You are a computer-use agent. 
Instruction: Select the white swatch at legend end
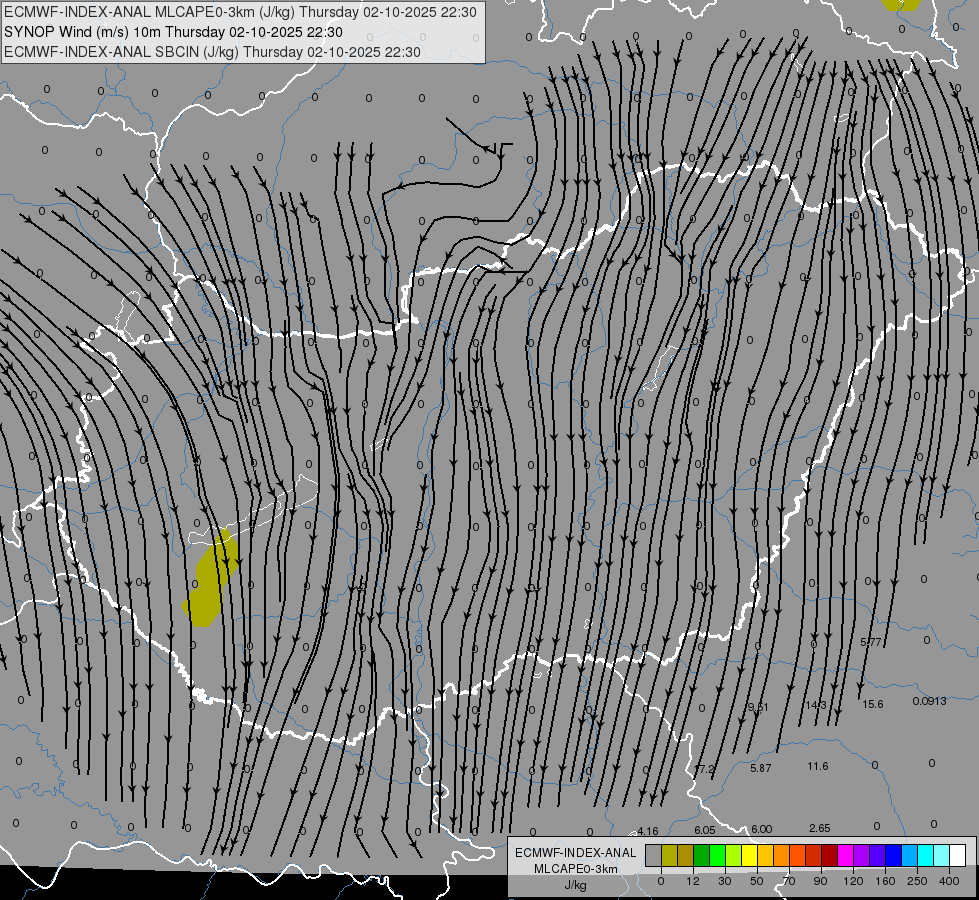pos(957,855)
